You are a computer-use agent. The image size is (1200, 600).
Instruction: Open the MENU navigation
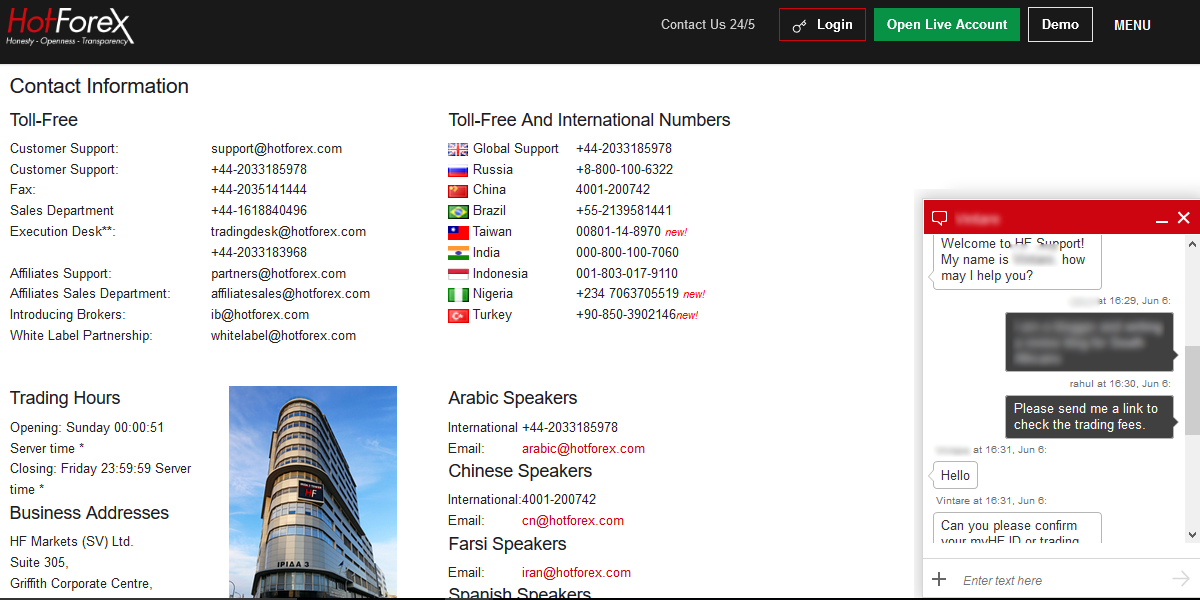click(x=1132, y=26)
